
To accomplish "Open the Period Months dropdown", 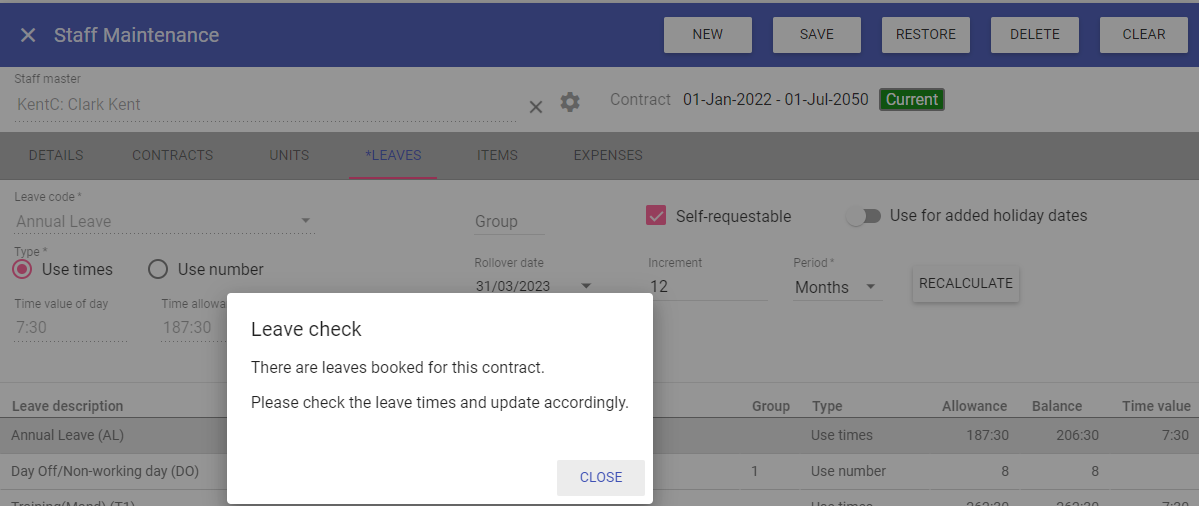I will pyautogui.click(x=837, y=287).
